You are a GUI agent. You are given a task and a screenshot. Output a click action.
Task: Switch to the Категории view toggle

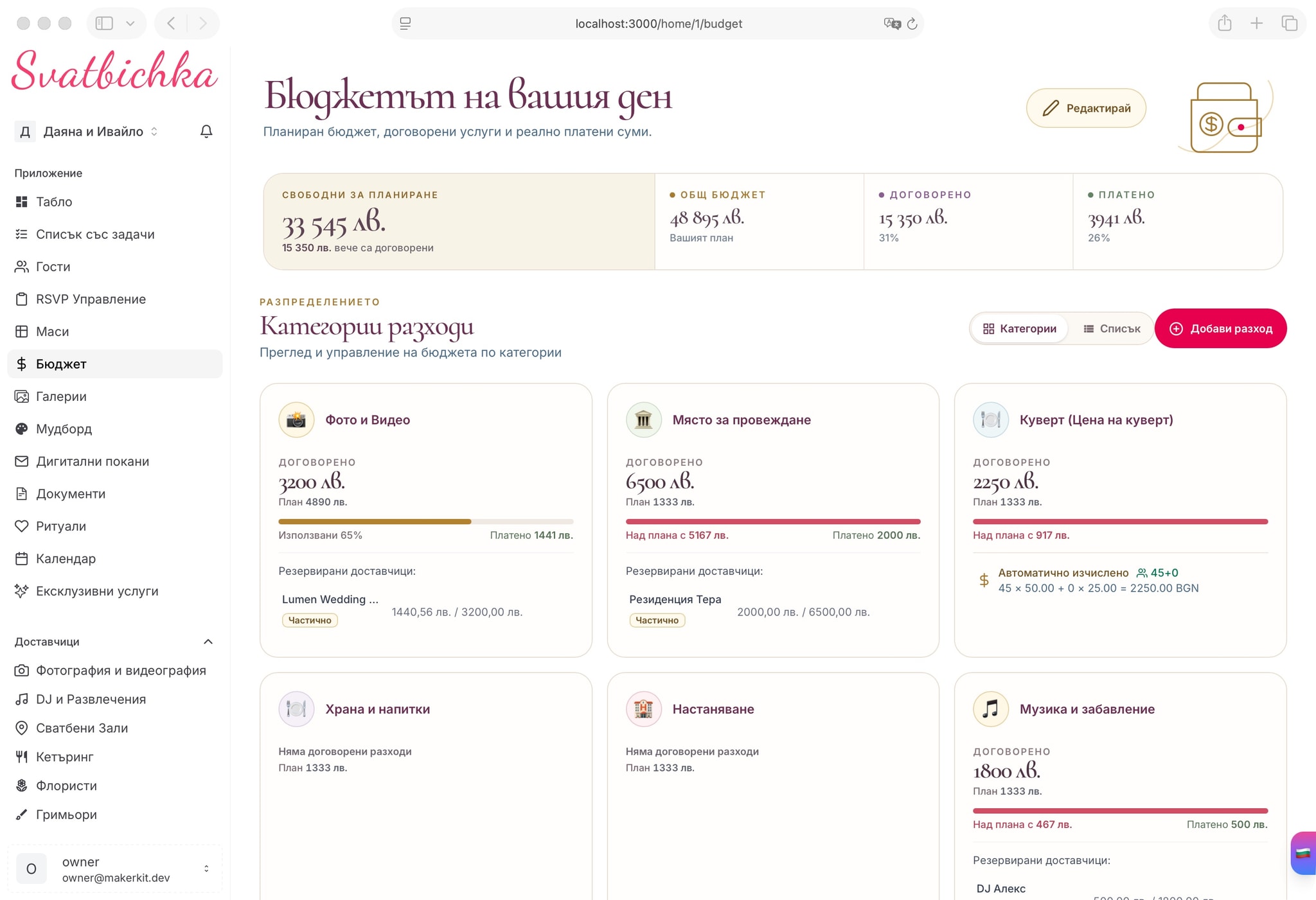[1020, 329]
